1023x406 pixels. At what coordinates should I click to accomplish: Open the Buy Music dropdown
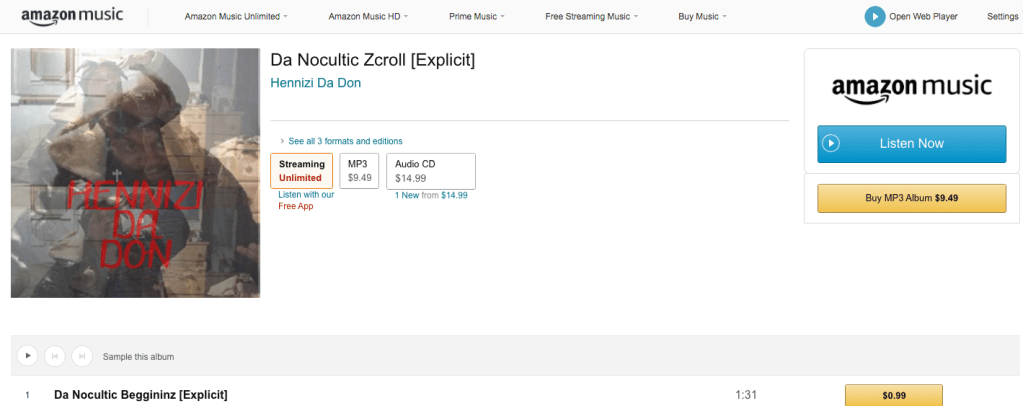pos(702,17)
